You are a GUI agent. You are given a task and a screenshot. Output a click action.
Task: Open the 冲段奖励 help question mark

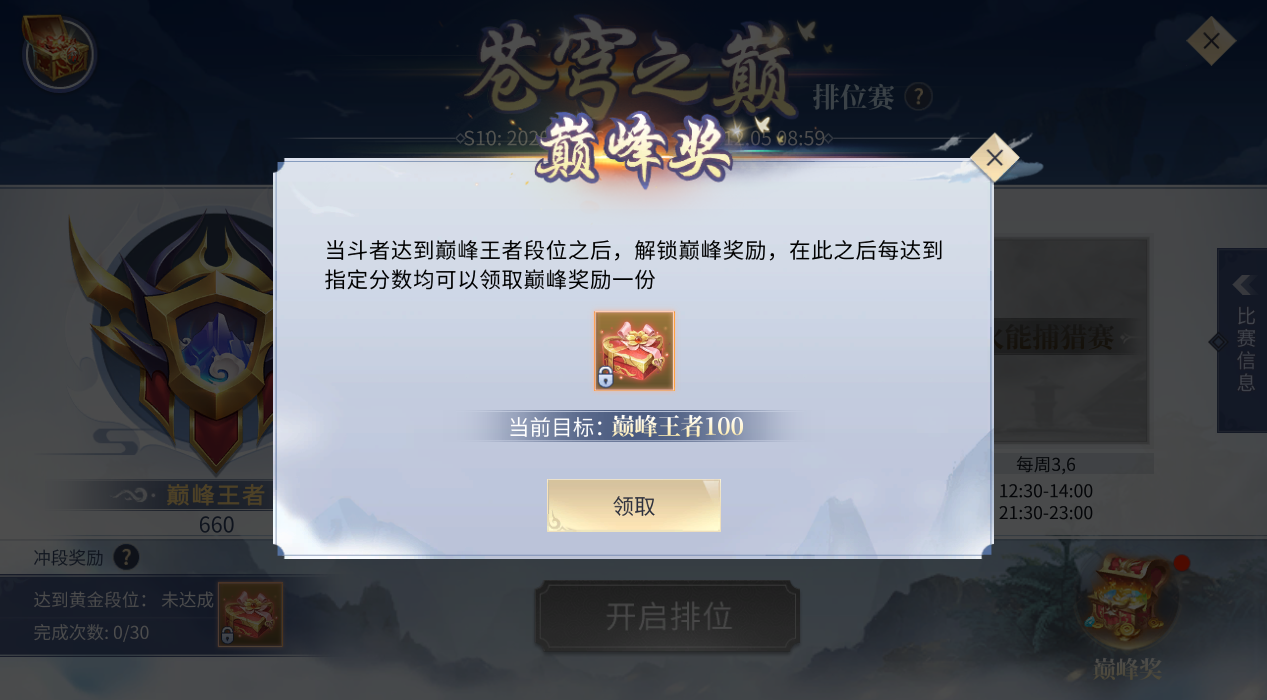coord(126,557)
